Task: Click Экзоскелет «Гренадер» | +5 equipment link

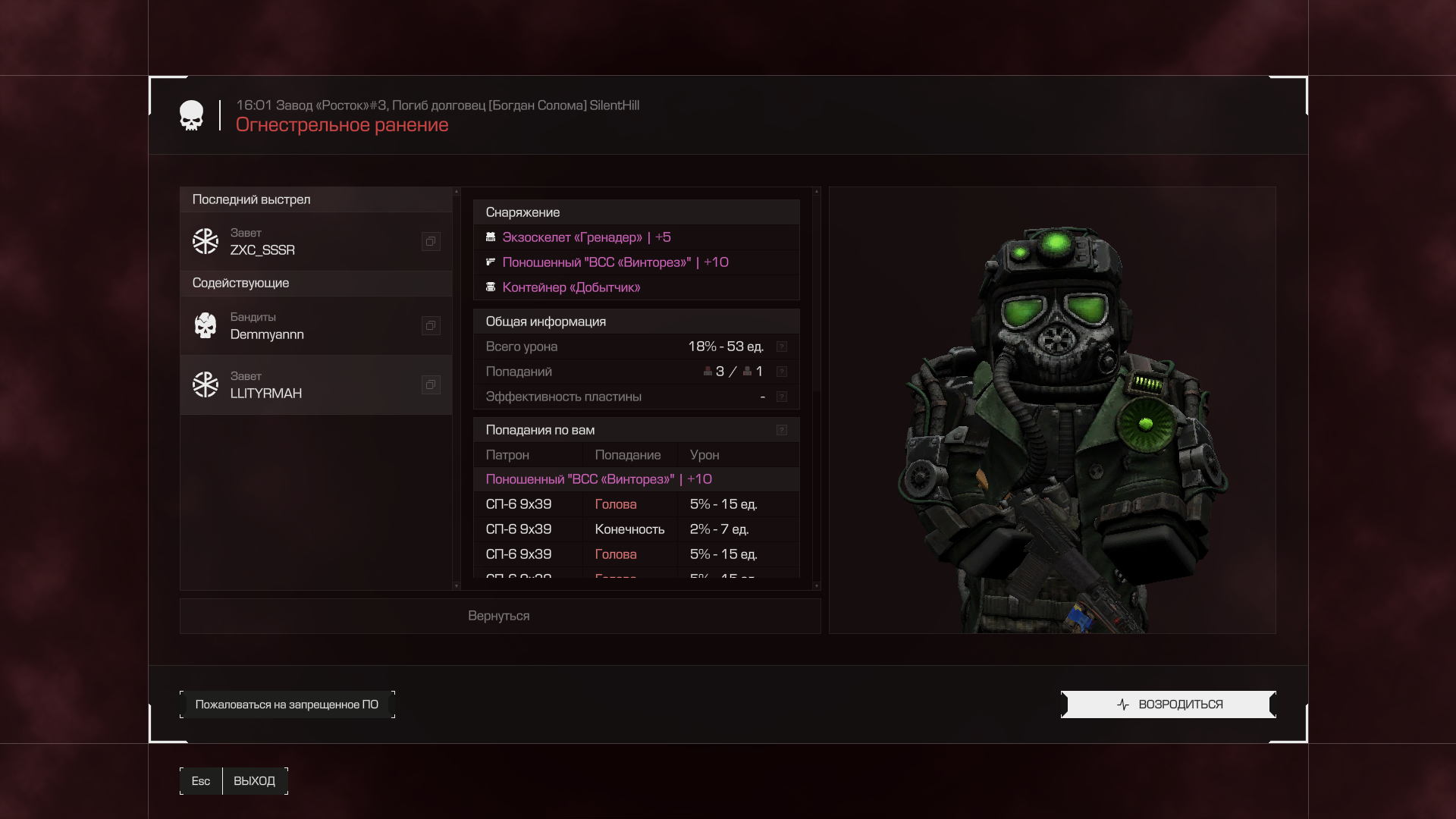Action: 586,237
